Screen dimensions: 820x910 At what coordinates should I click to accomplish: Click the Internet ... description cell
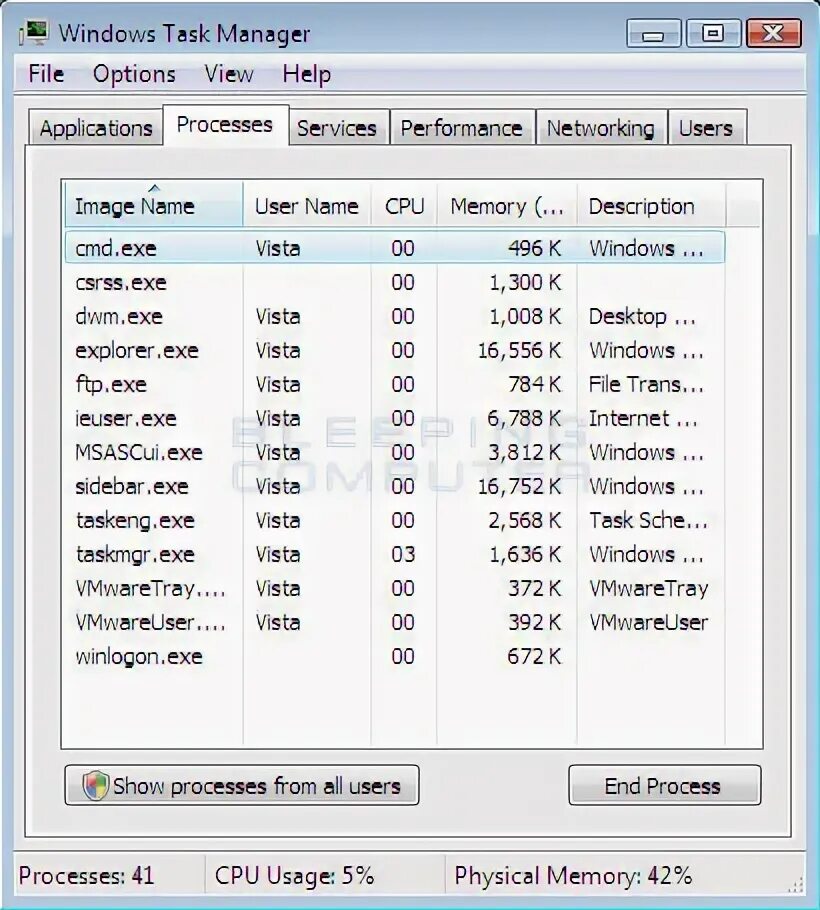[643, 418]
